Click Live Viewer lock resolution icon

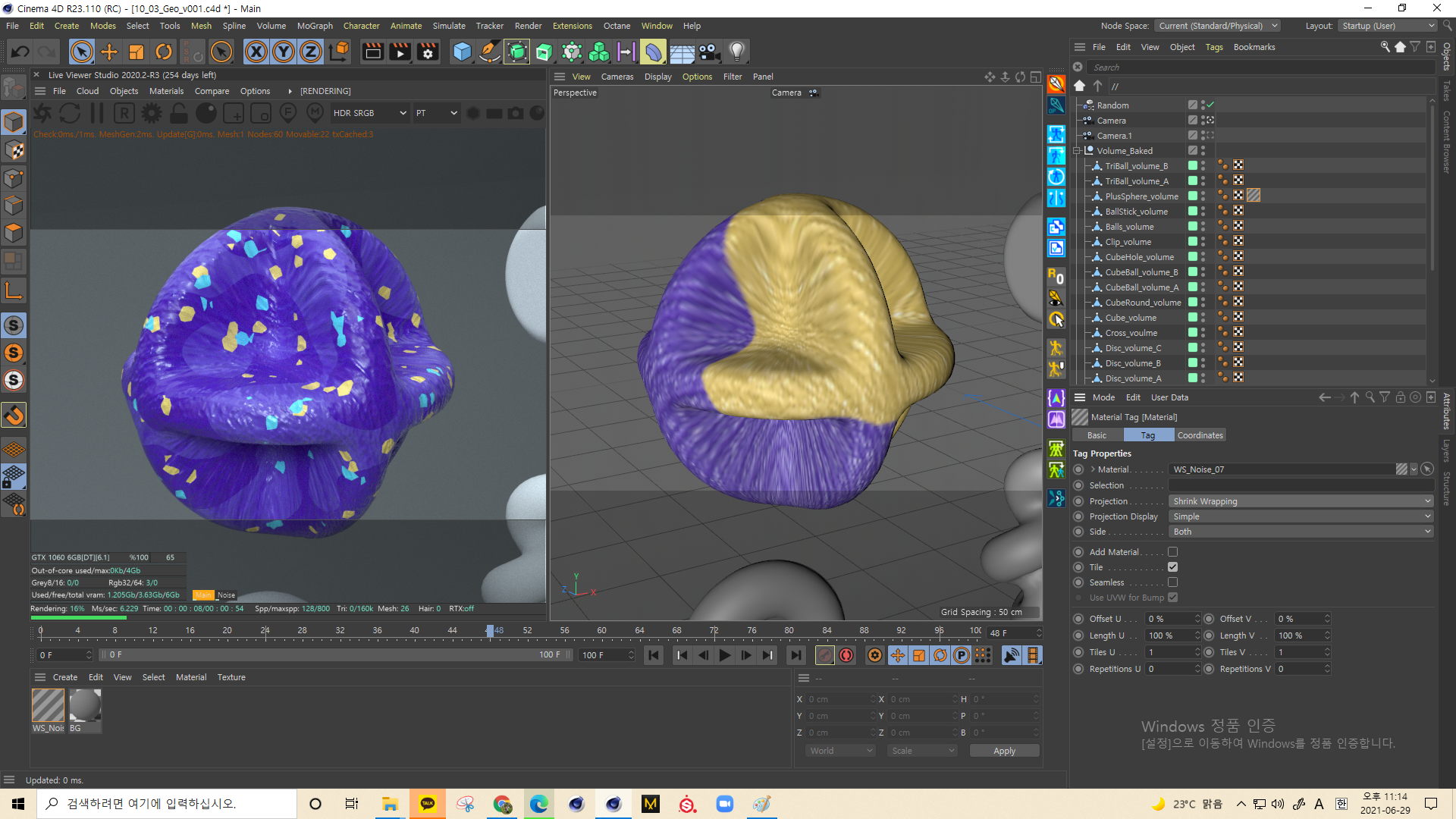179,113
